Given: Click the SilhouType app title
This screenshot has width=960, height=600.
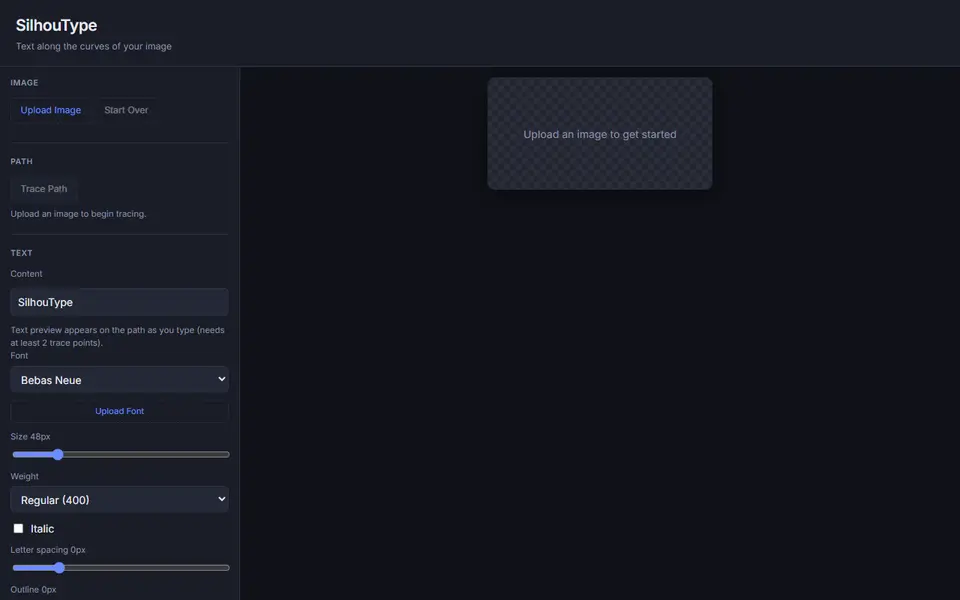Looking at the screenshot, I should [x=56, y=25].
